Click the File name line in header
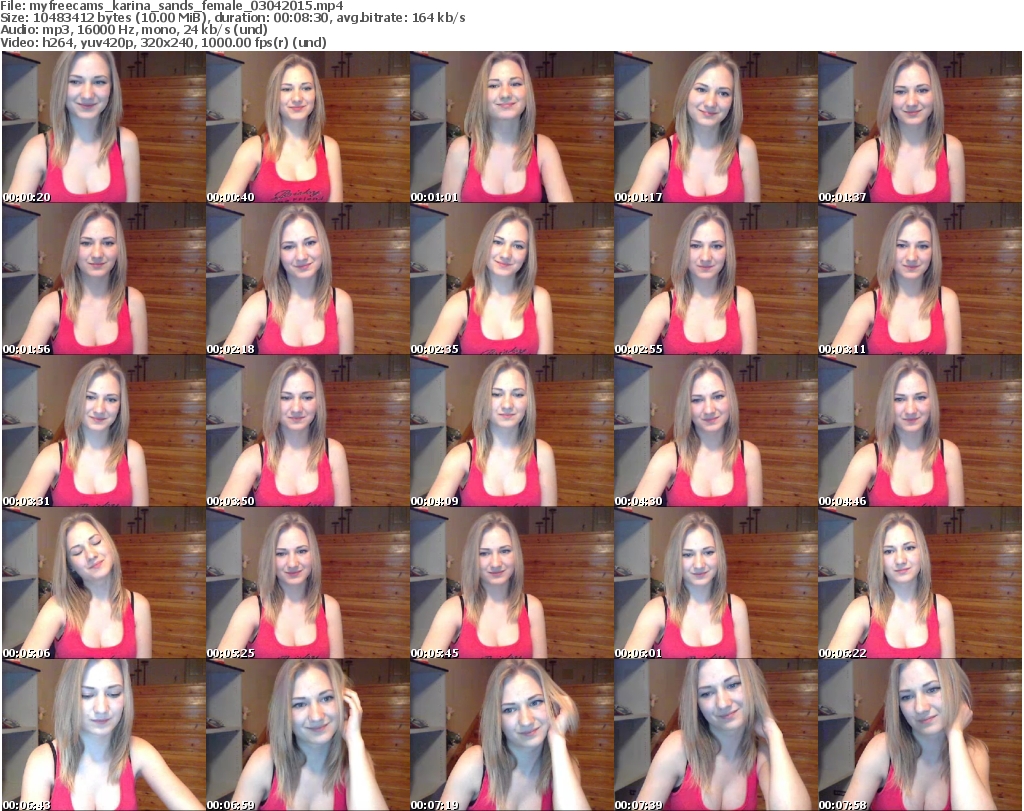 [172, 6]
